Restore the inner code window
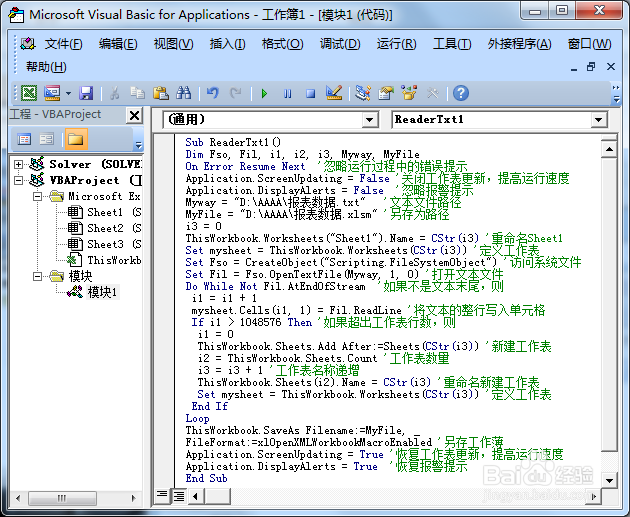This screenshot has width=630, height=517. (591, 67)
